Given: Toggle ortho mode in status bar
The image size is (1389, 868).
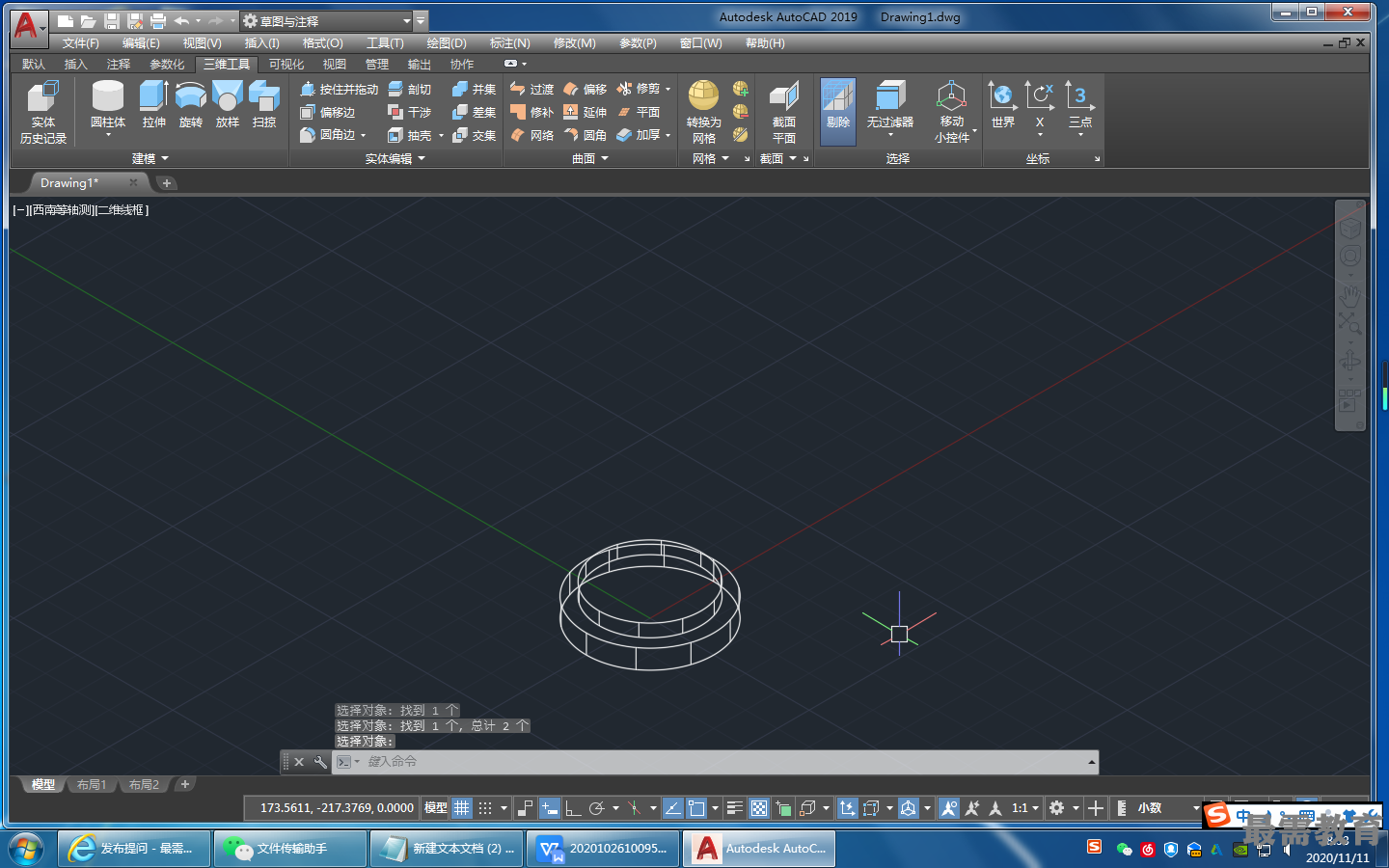Looking at the screenshot, I should [x=573, y=808].
